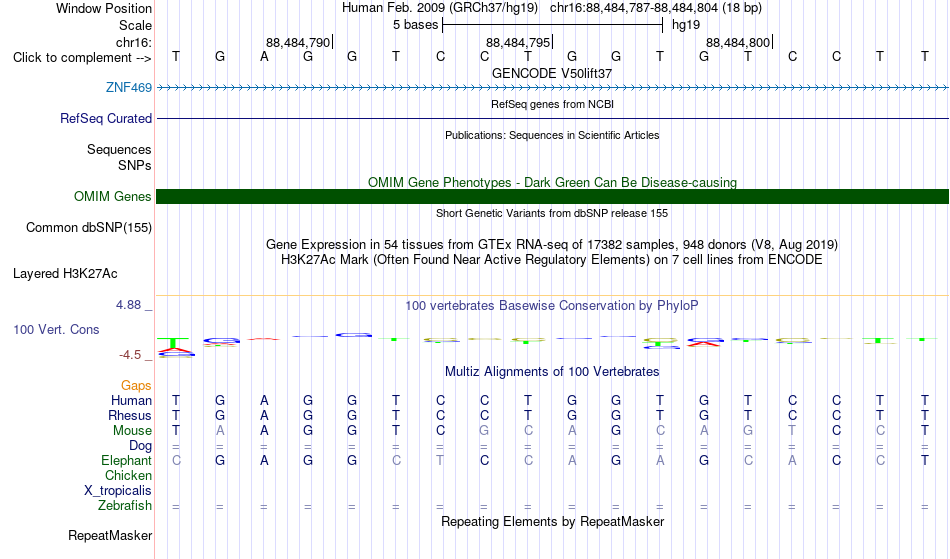
Task: Click the Zebrafish species label
Action: tap(125, 506)
